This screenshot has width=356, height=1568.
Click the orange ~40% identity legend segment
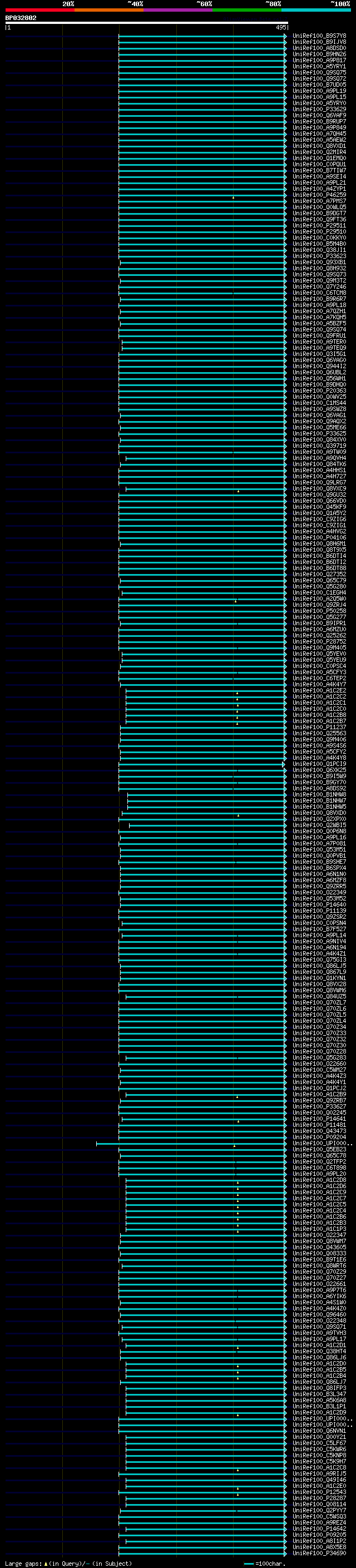109,10
